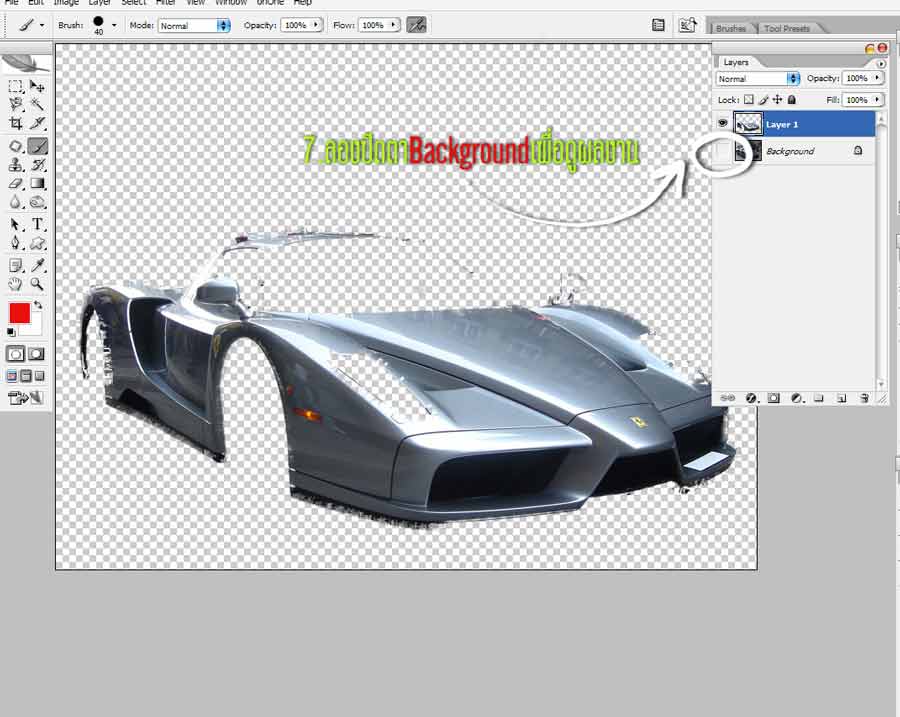Select the History Brush tool
The width and height of the screenshot is (900, 717).
37,165
